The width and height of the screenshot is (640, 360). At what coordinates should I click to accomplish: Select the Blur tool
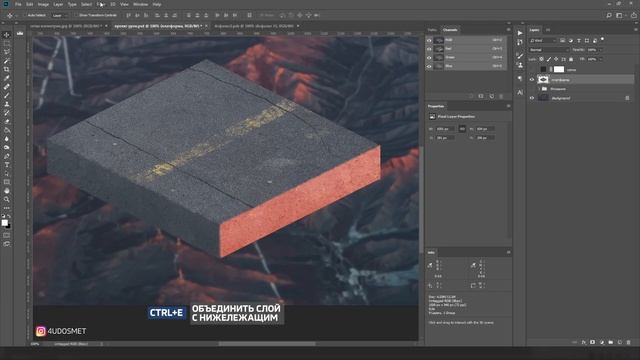point(6,139)
